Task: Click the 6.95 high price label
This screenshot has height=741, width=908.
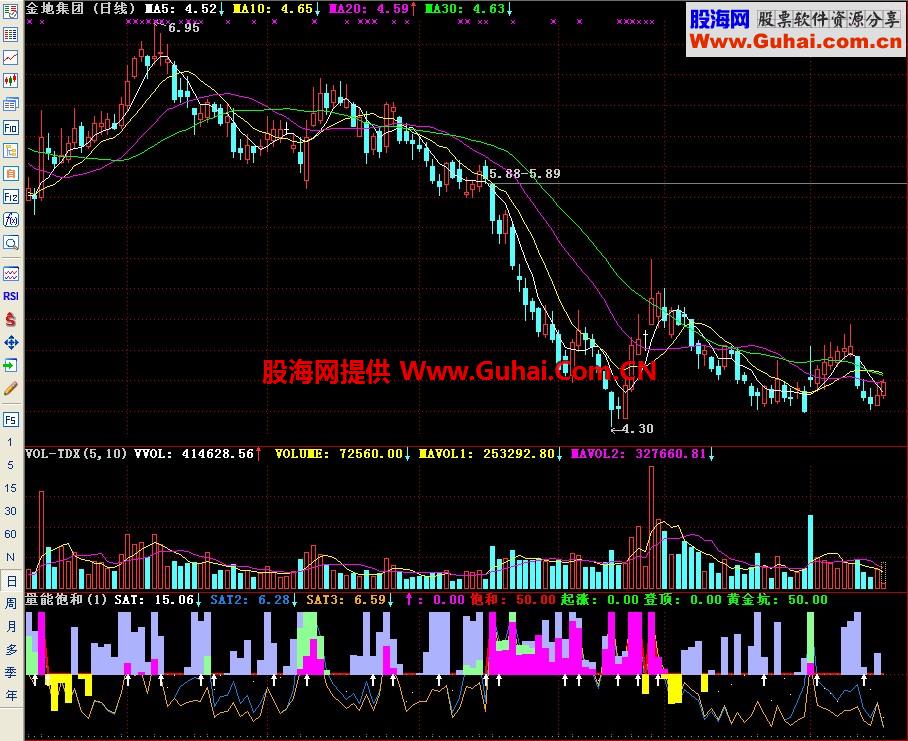Action: coord(184,28)
